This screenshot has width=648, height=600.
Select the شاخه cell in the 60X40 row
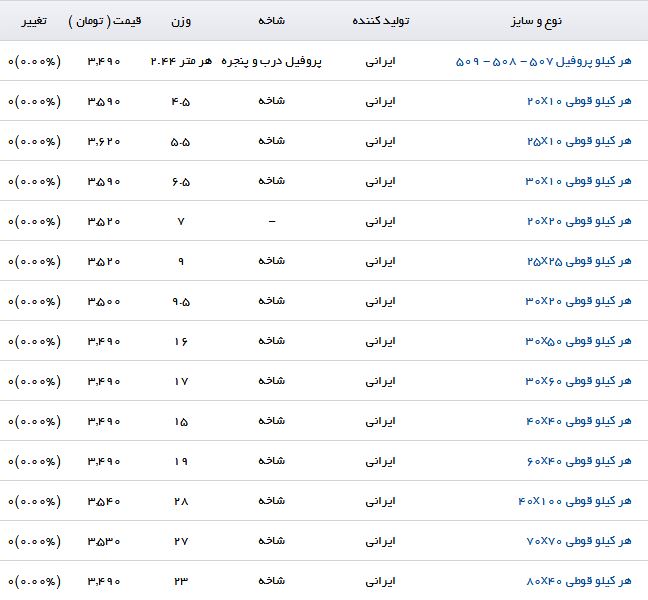272,461
